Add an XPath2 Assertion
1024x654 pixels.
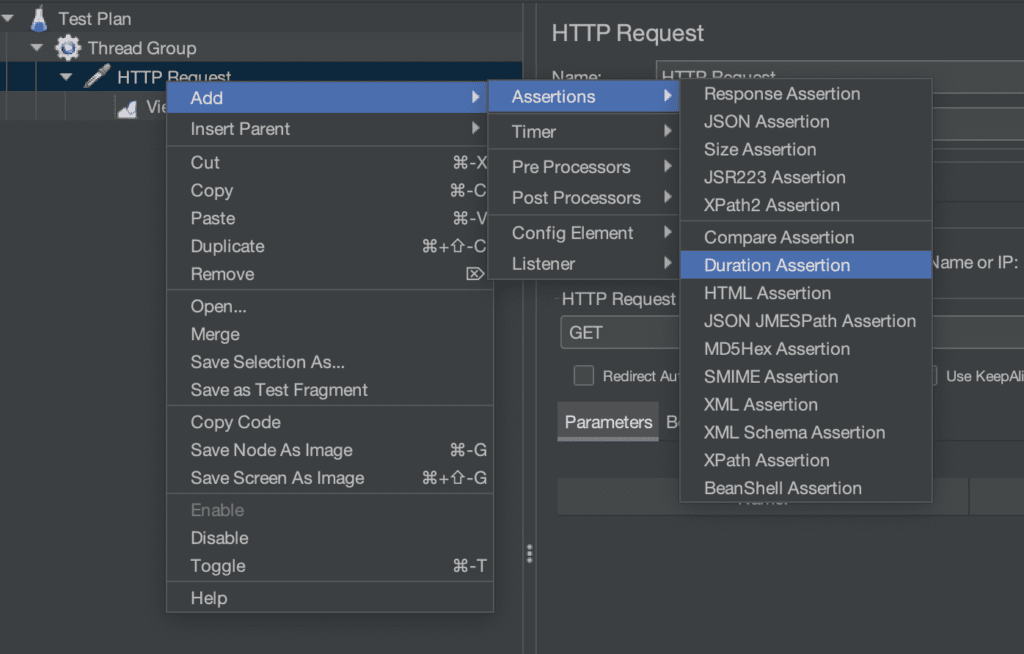click(806, 205)
